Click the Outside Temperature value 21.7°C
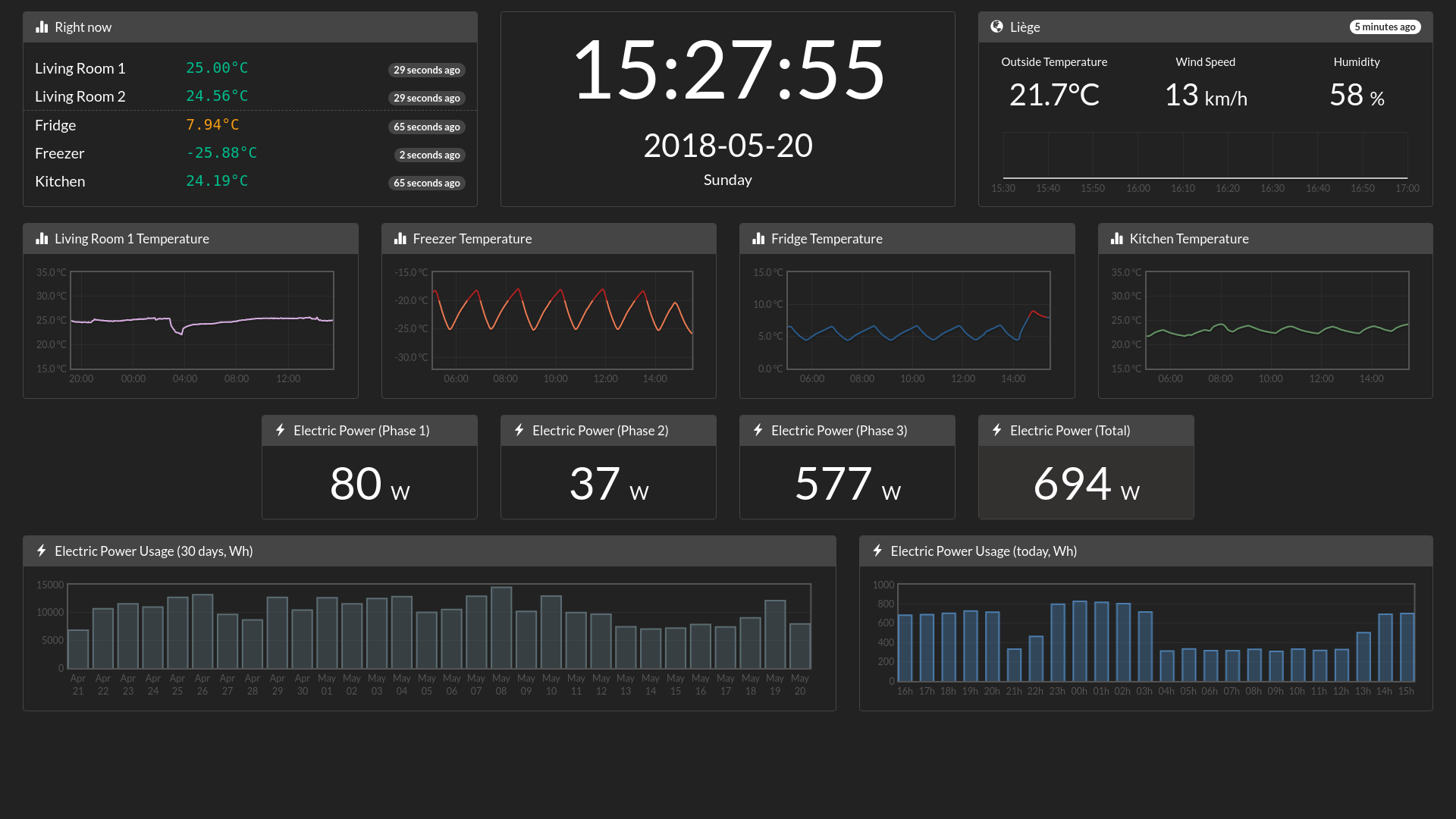Viewport: 1456px width, 819px height. pos(1054,95)
